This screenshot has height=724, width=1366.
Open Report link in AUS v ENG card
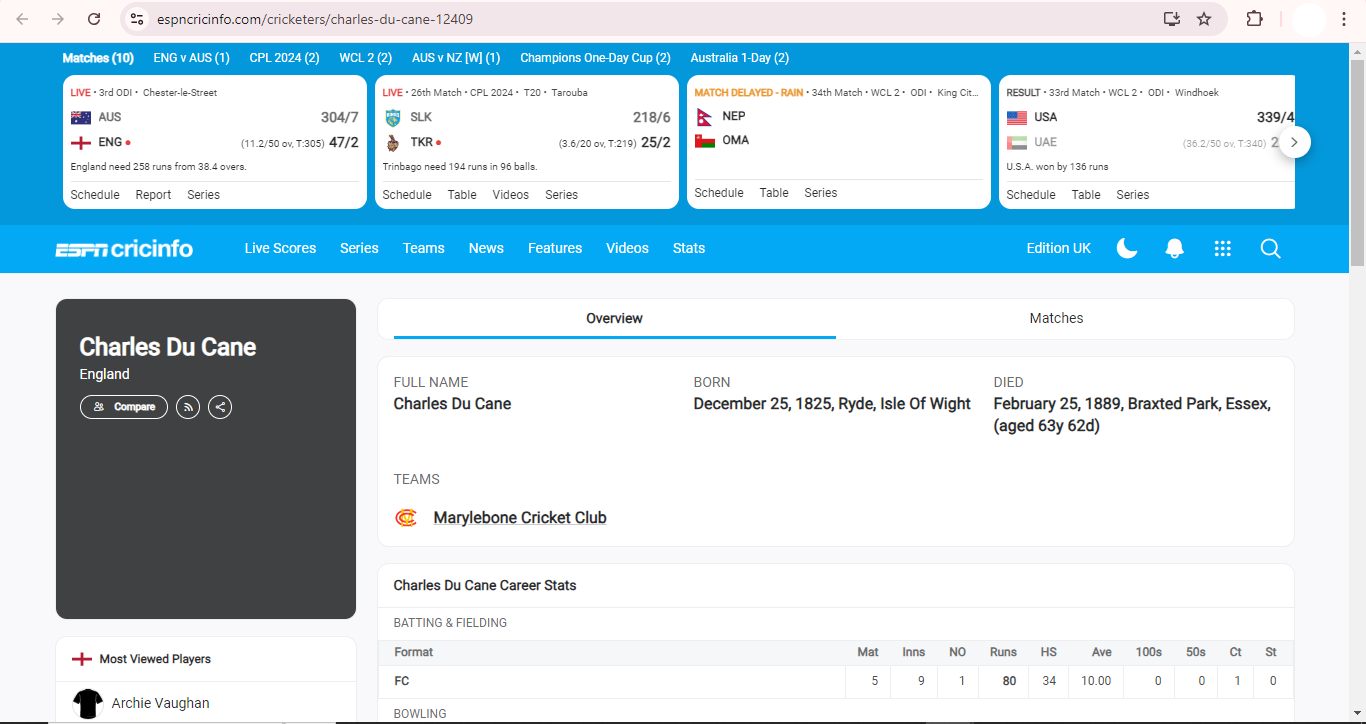coord(153,195)
